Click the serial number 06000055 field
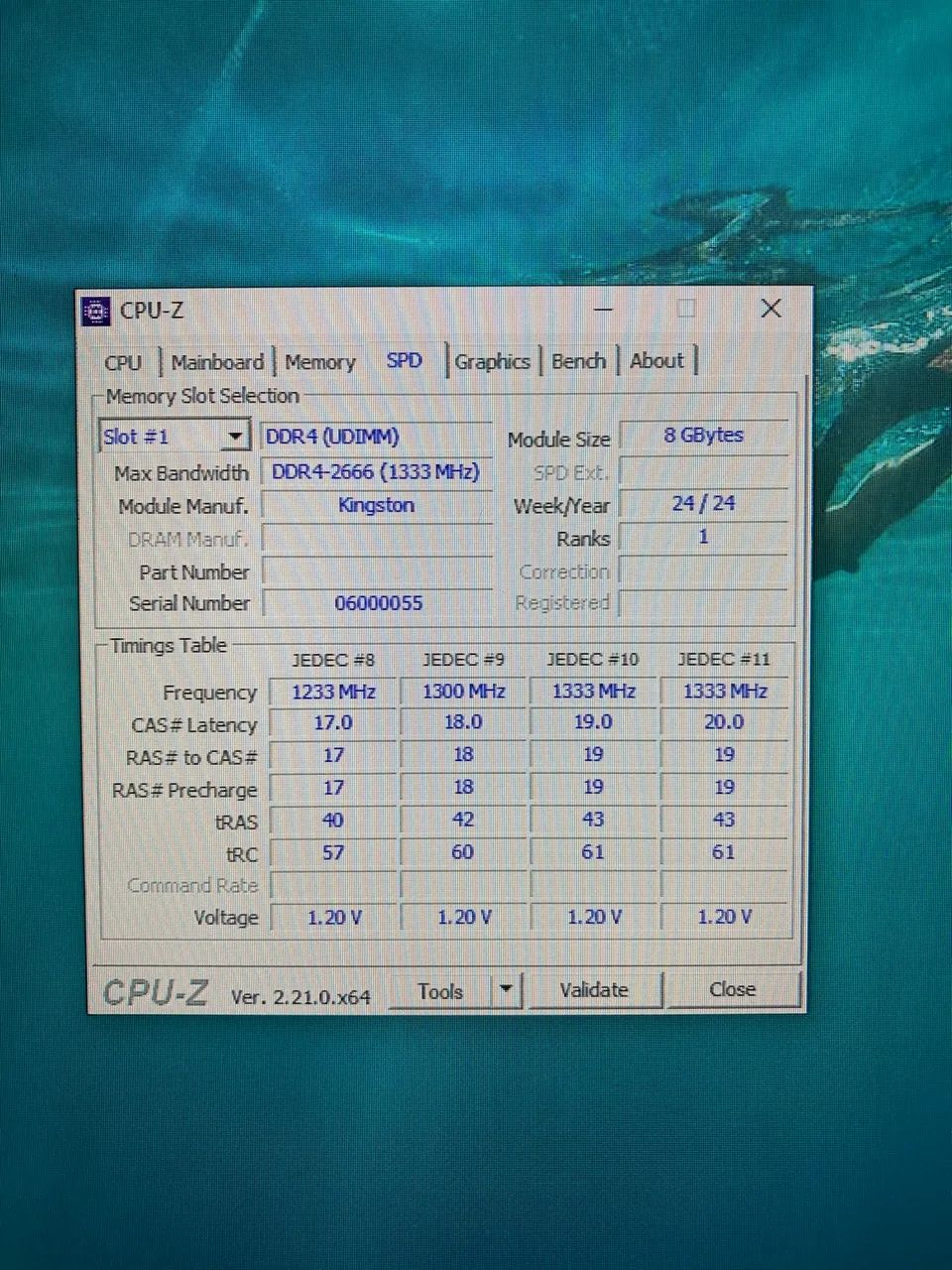 coord(377,602)
